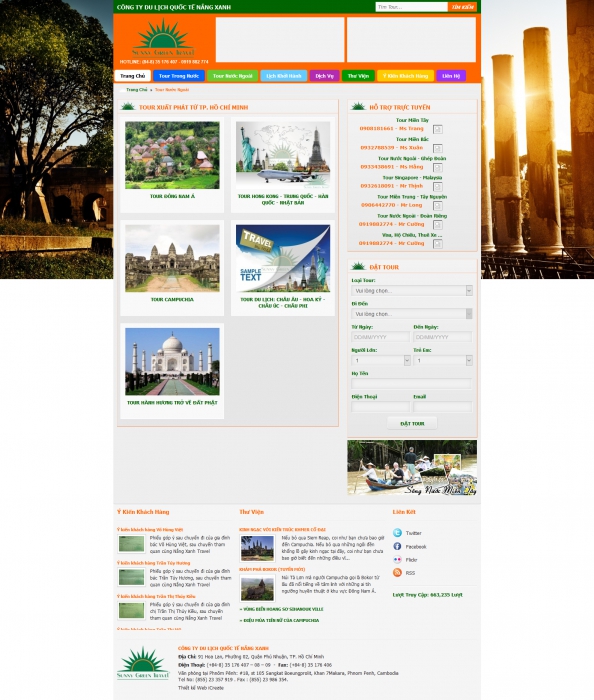Click the Flickr icon in Liên Kết

397,559
